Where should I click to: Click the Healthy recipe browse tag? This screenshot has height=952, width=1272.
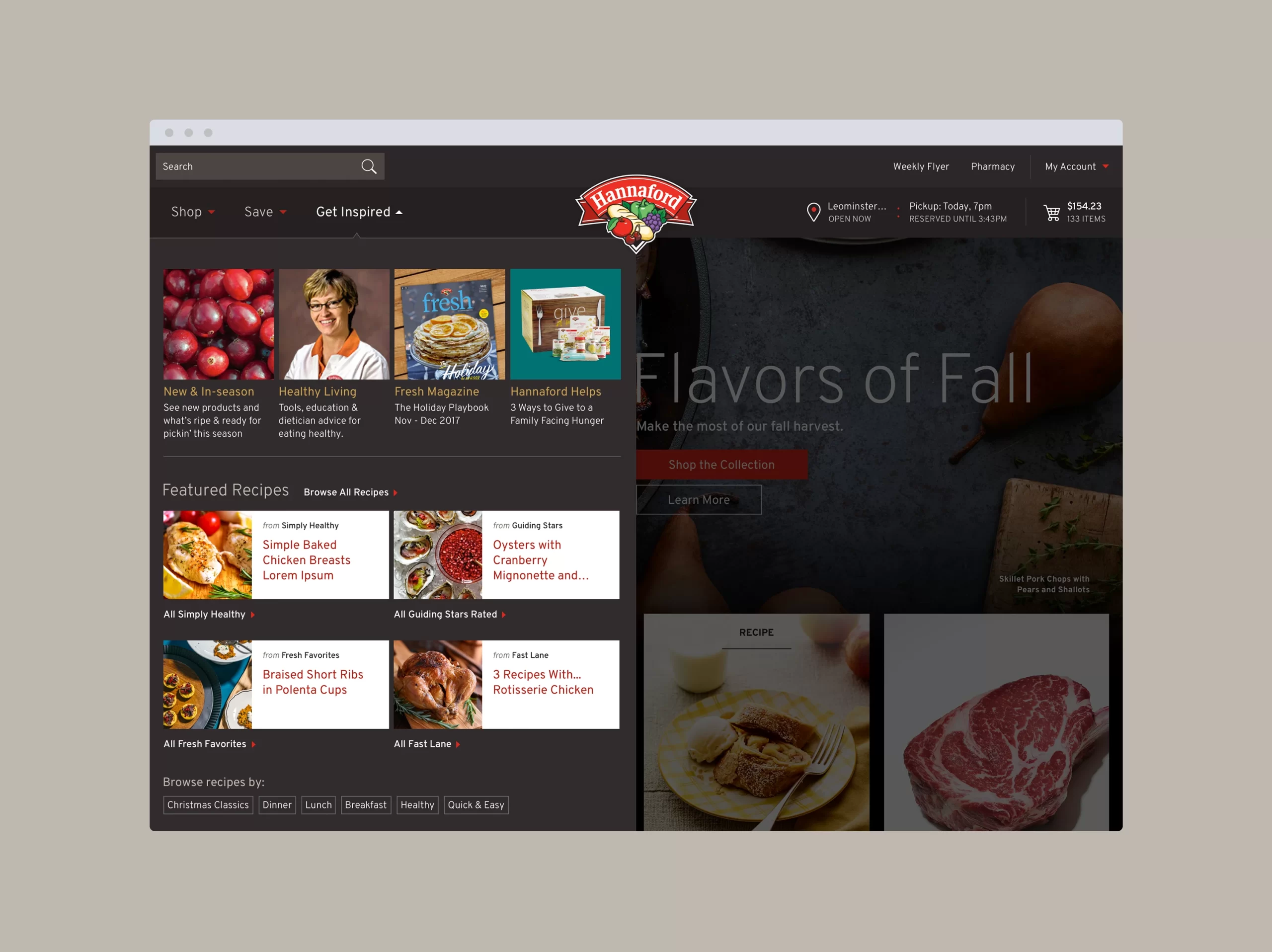pyautogui.click(x=416, y=805)
